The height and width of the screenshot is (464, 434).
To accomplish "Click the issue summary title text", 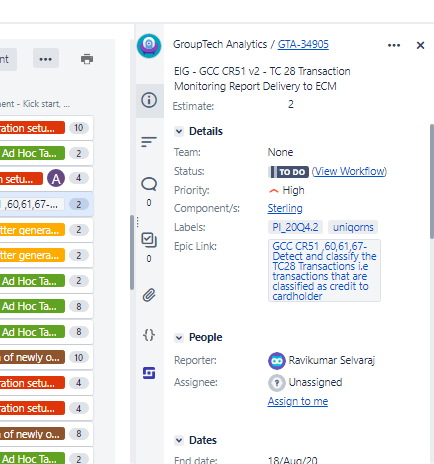I will tap(262, 79).
